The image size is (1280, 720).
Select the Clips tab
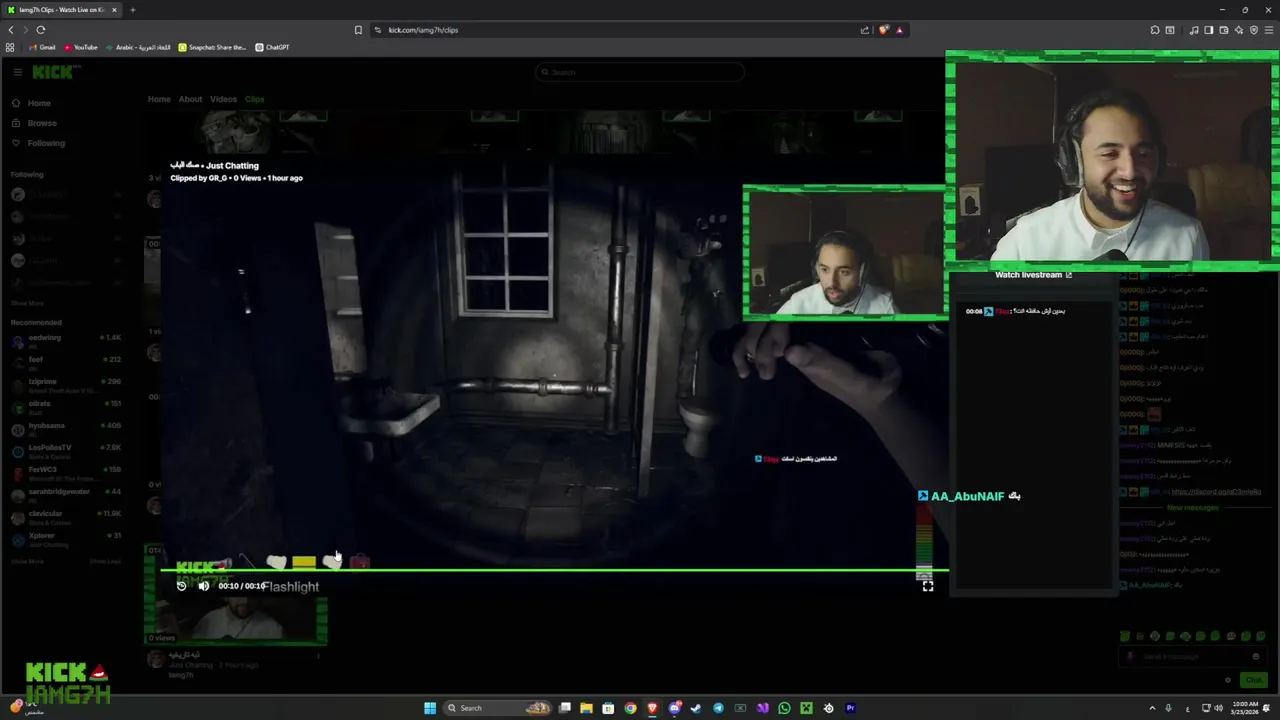click(x=255, y=99)
